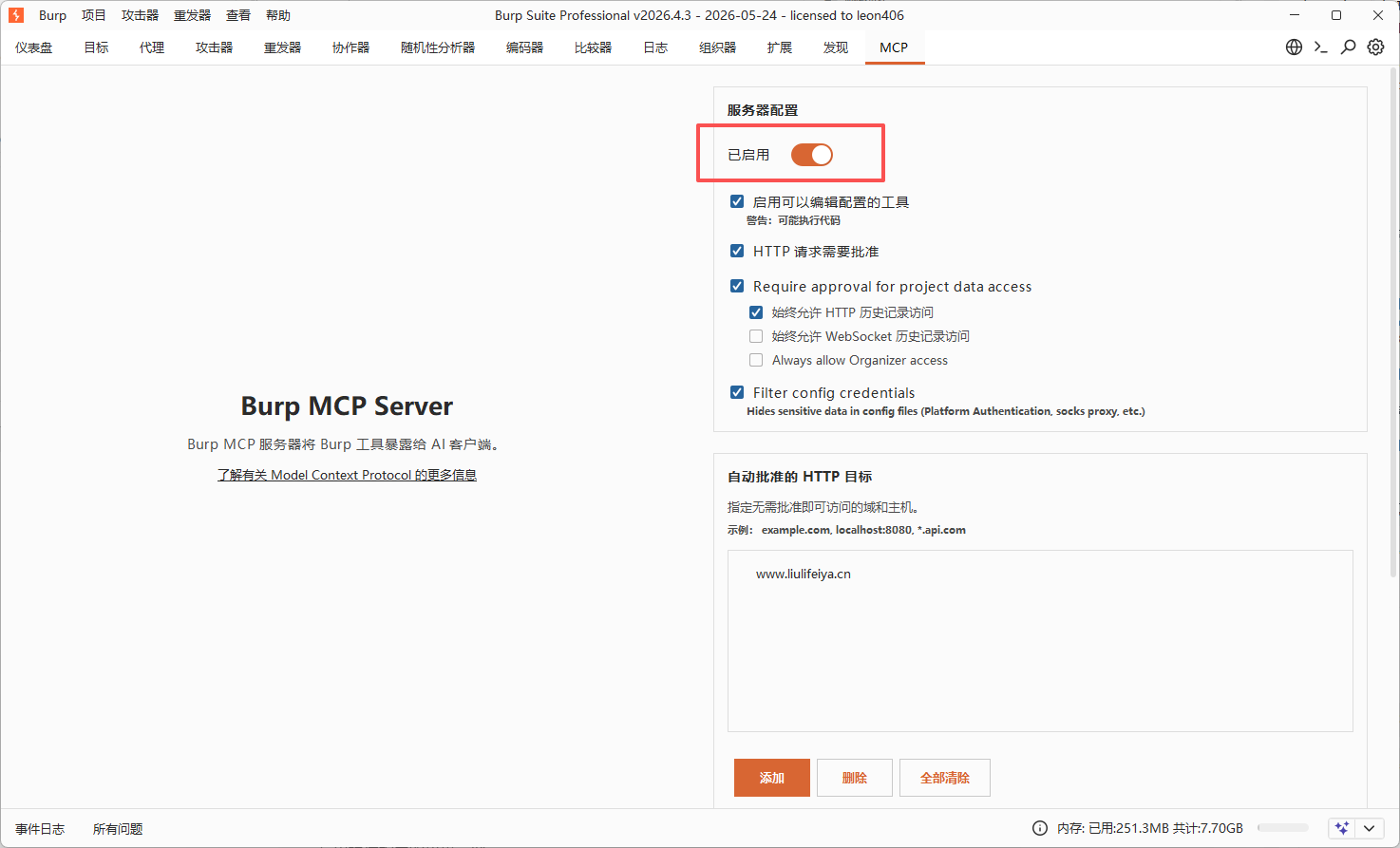Switch to the 协作器 tab
Screen dimensions: 1400x848
(351, 47)
